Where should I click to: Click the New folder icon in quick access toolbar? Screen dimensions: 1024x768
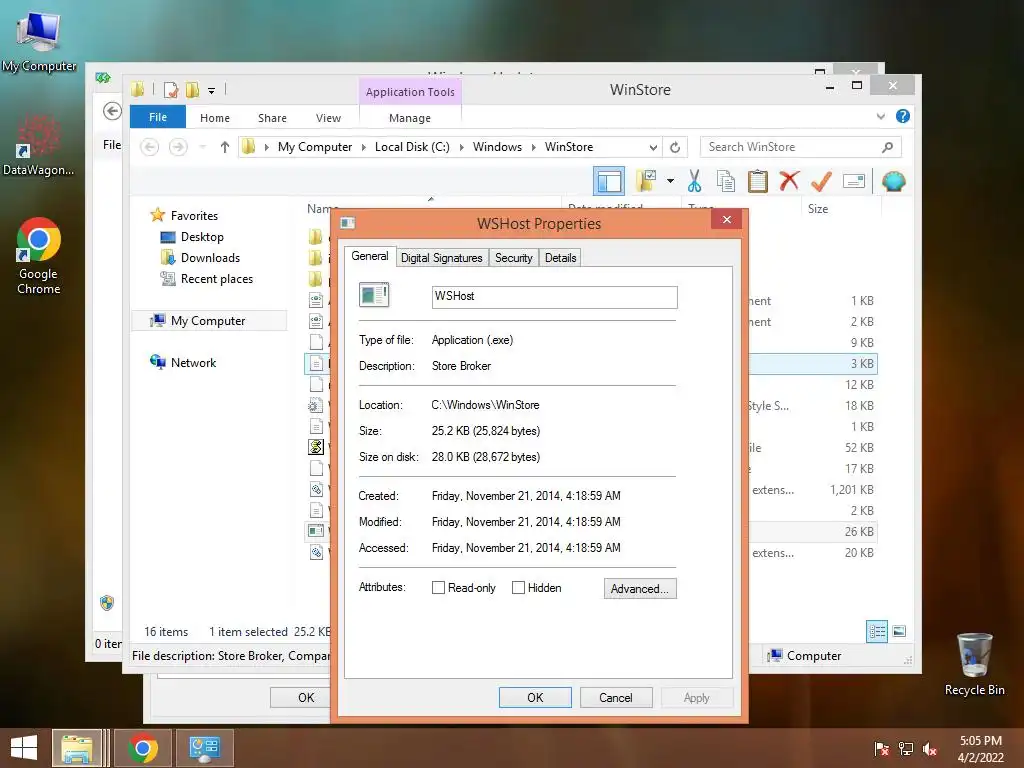click(192, 90)
